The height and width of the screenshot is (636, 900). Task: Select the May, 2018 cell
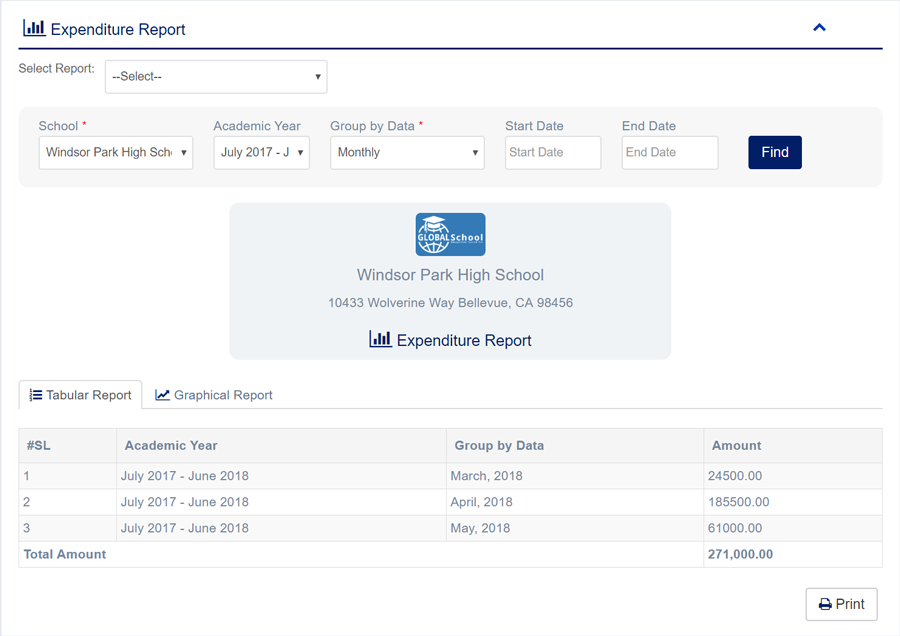pyautogui.click(x=575, y=528)
